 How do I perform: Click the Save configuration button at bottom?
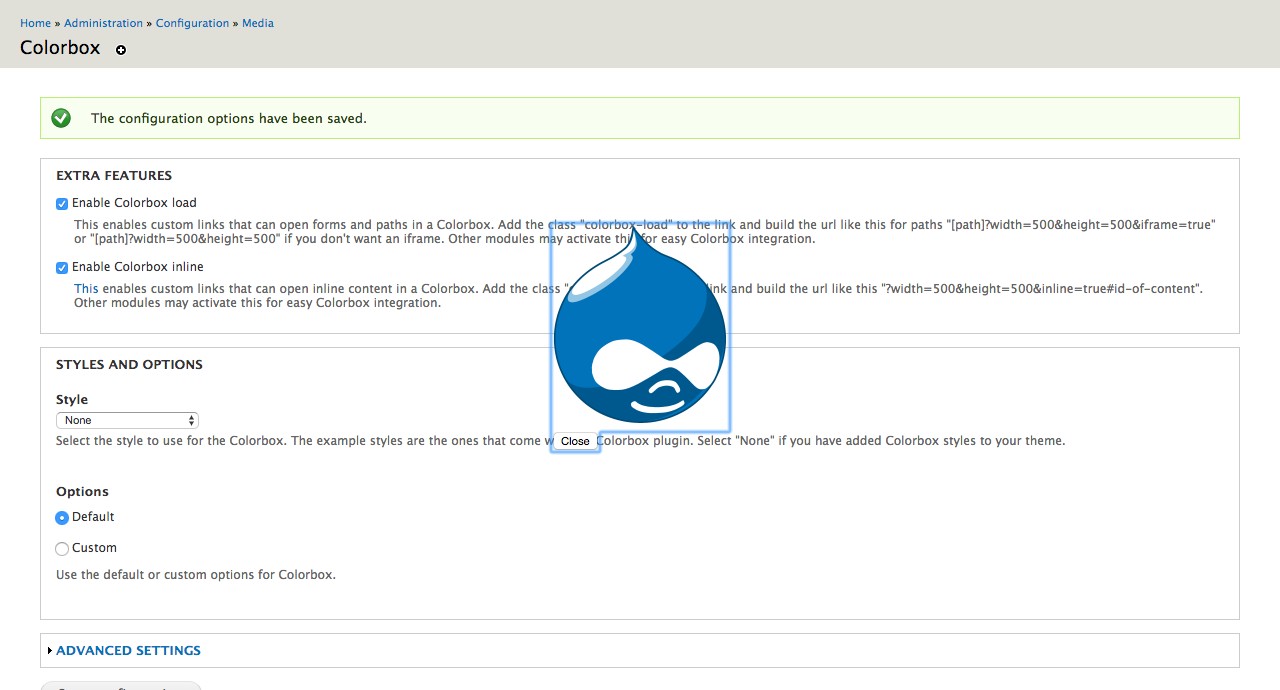[x=120, y=686]
